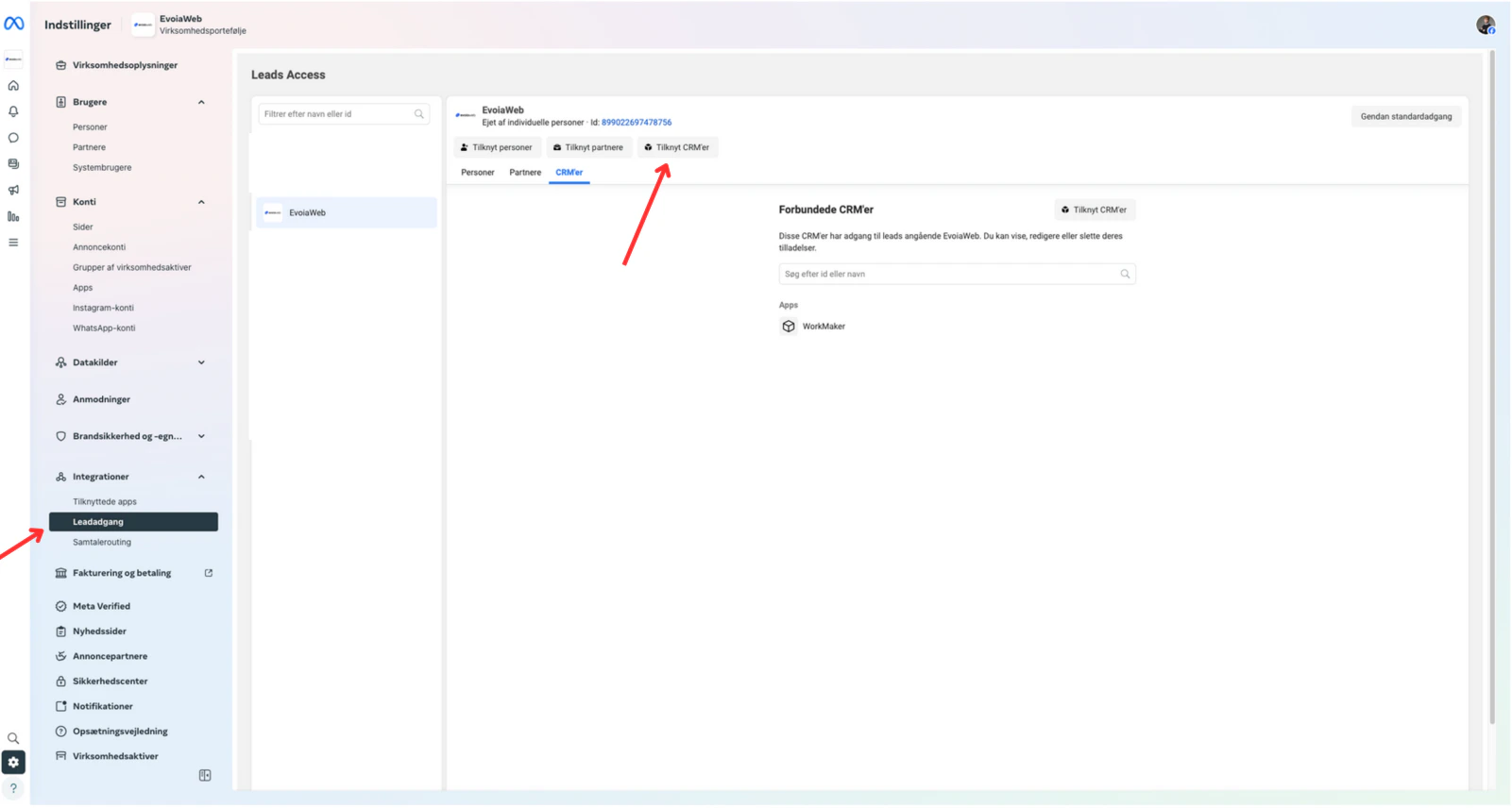
Task: Click Tilknyt CRM'er next to Tilknyt partnere
Action: 677,147
